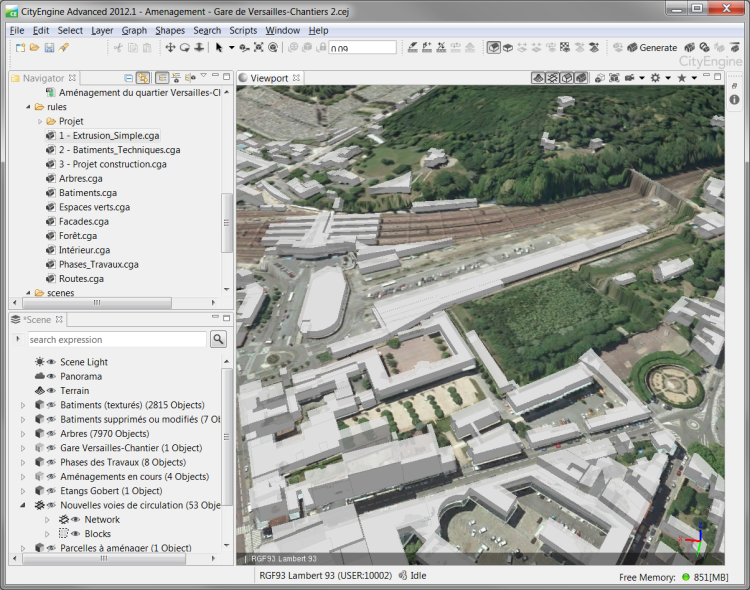Click the search magnifier button in Scene
Screen dimensions: 750x590
(x=218, y=339)
